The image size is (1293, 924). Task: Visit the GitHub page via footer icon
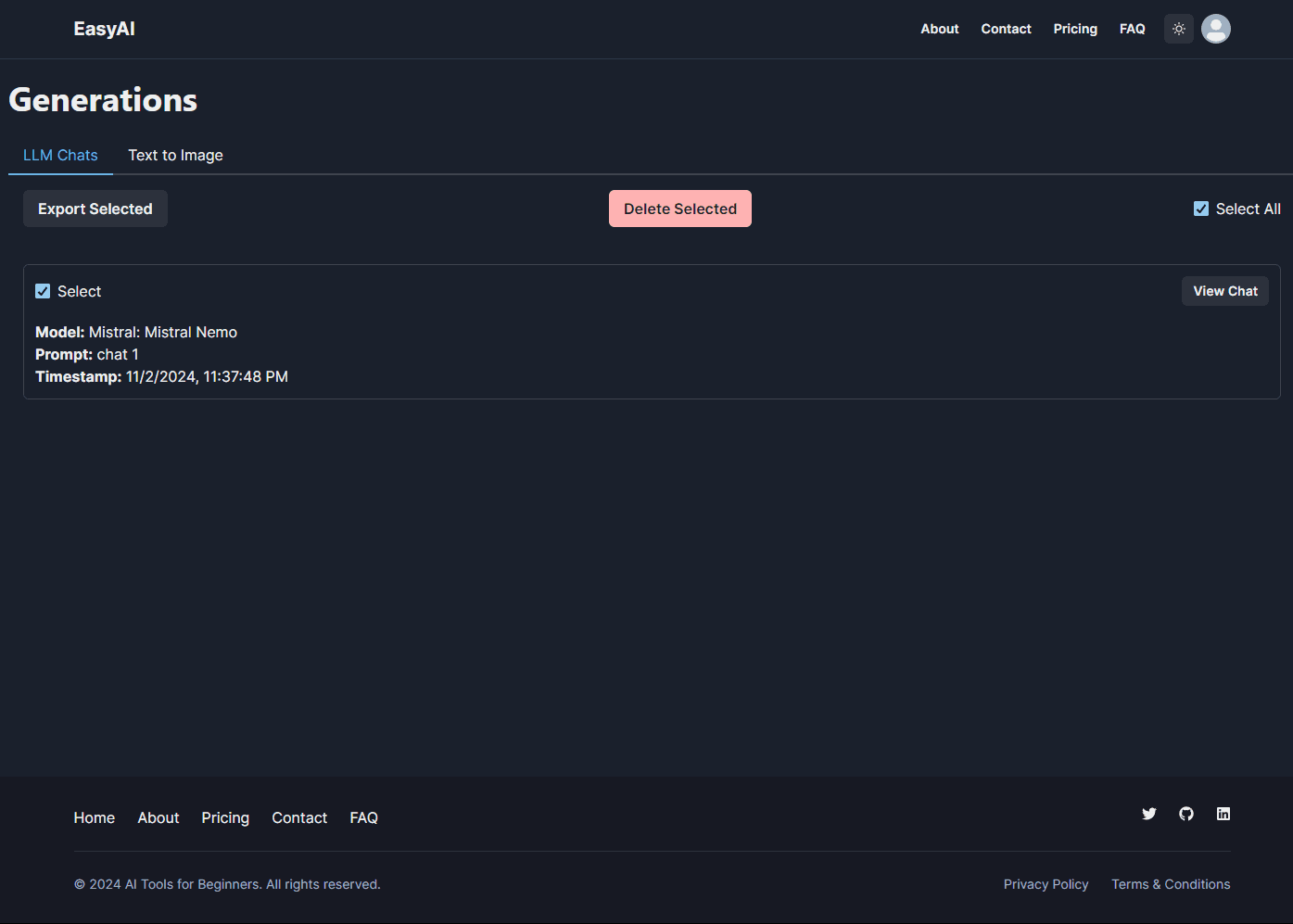click(x=1186, y=814)
